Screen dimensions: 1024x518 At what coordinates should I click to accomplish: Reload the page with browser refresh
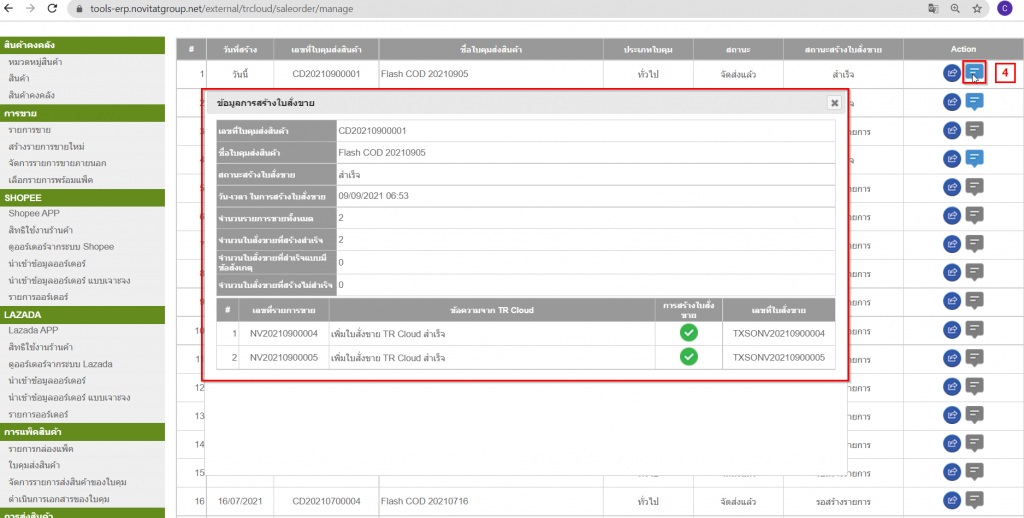(x=56, y=8)
